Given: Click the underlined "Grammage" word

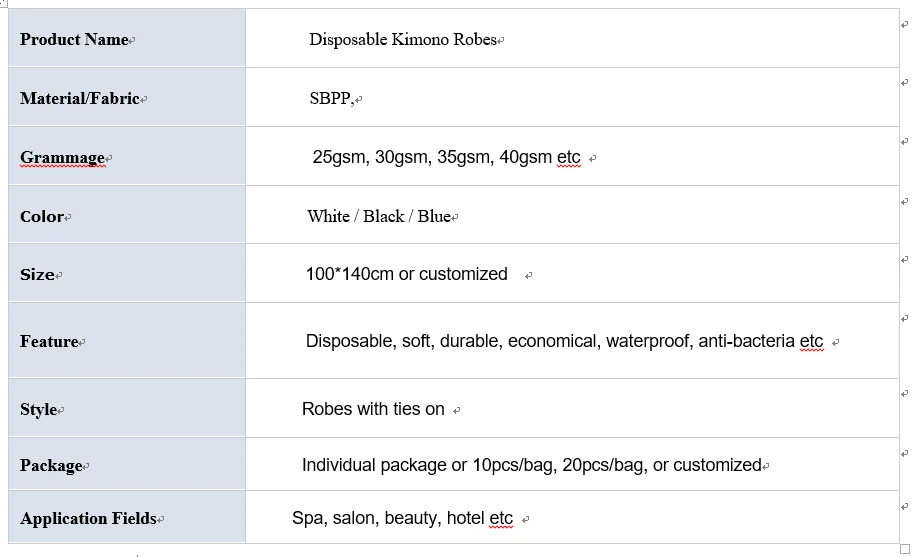Looking at the screenshot, I should point(62,158).
